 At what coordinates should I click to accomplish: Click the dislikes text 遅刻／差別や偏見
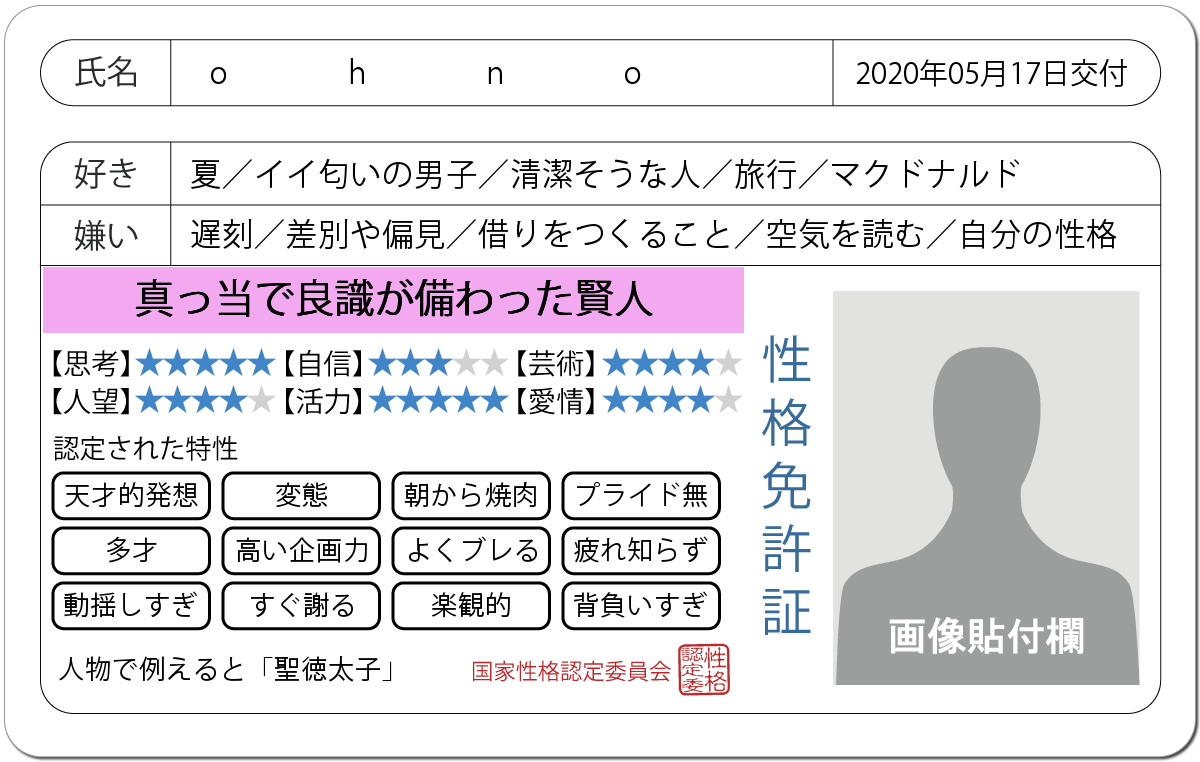coord(317,236)
